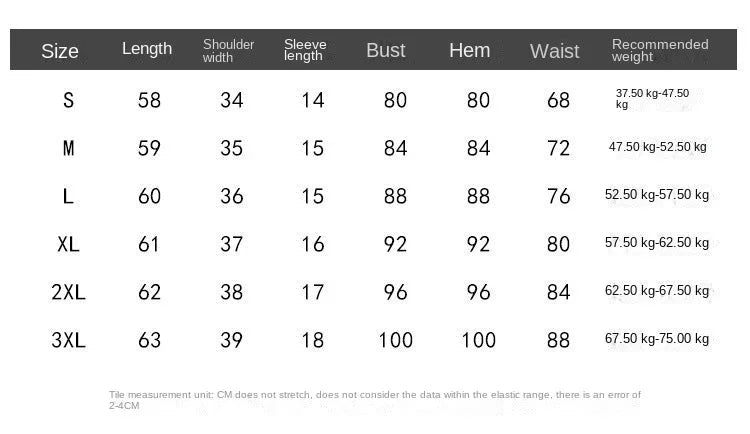Viewport: 750px width, 434px height.
Task: Select the XL size row label
Action: (x=68, y=244)
